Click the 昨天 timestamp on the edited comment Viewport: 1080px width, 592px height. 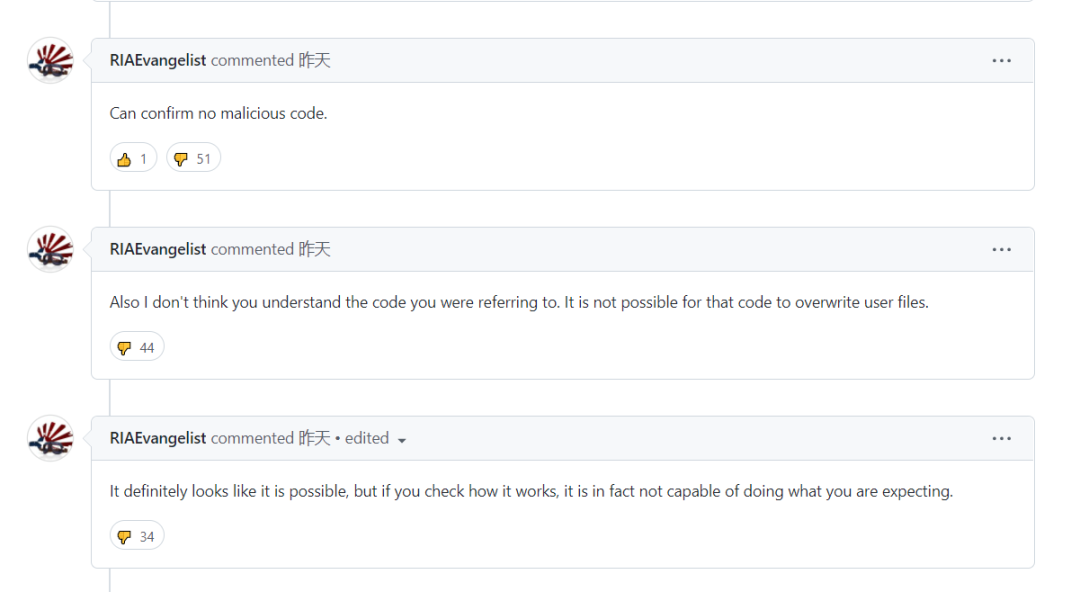pyautogui.click(x=314, y=438)
